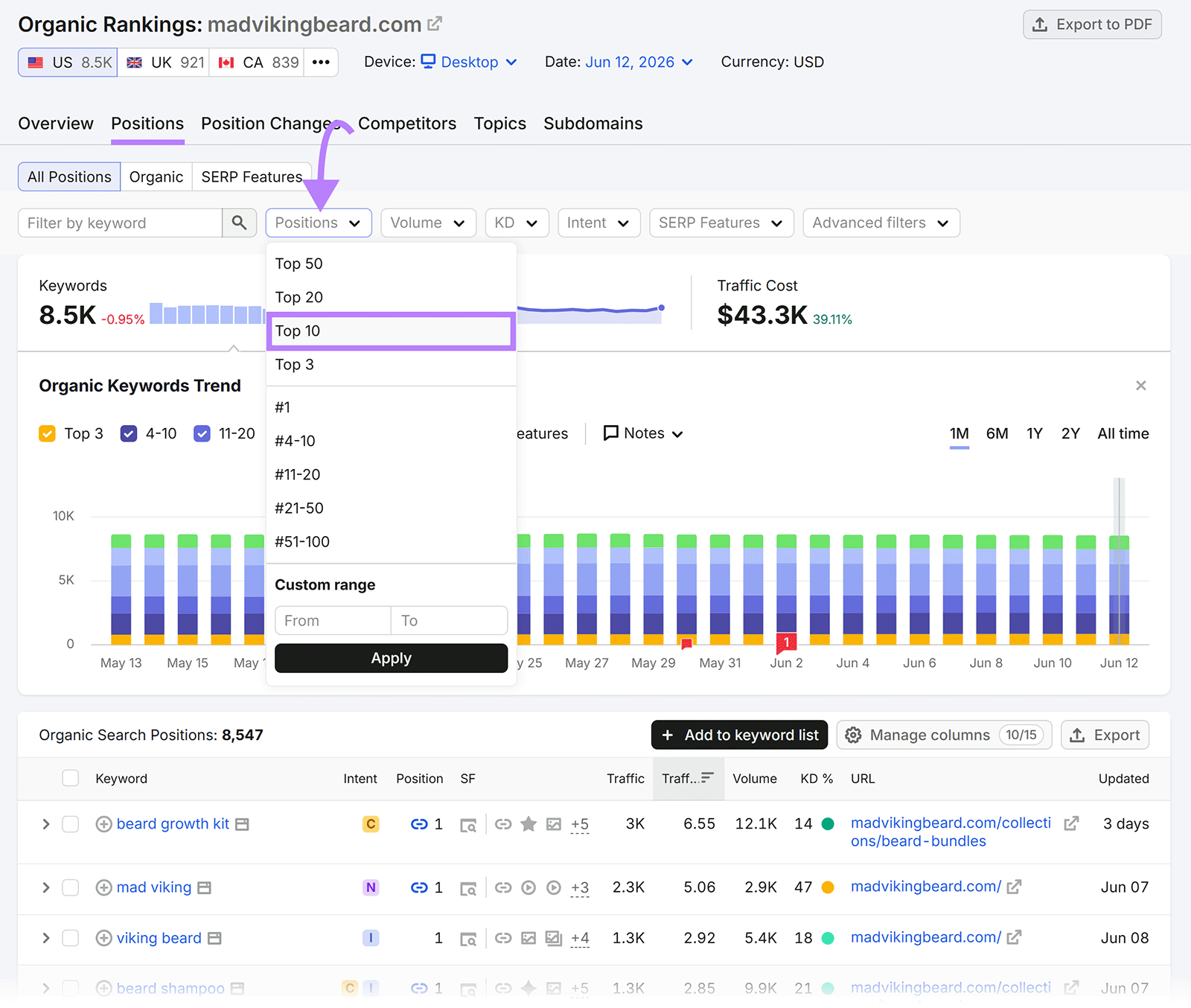Click Add to keyword list

739,735
